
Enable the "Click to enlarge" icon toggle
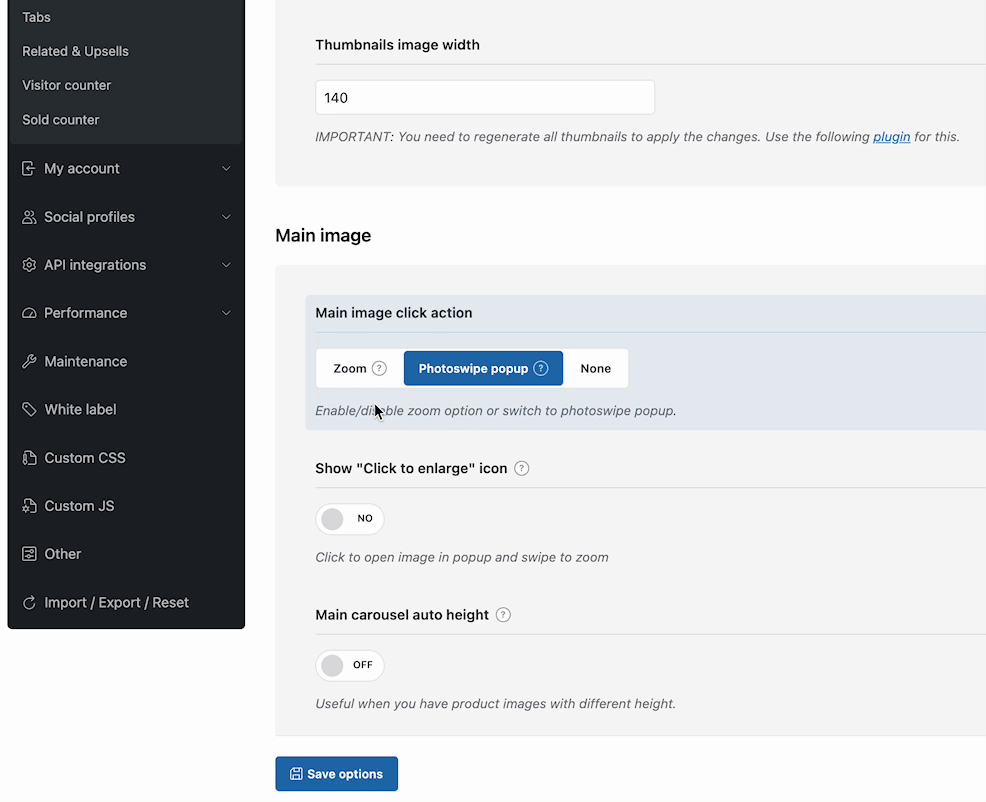tap(349, 519)
